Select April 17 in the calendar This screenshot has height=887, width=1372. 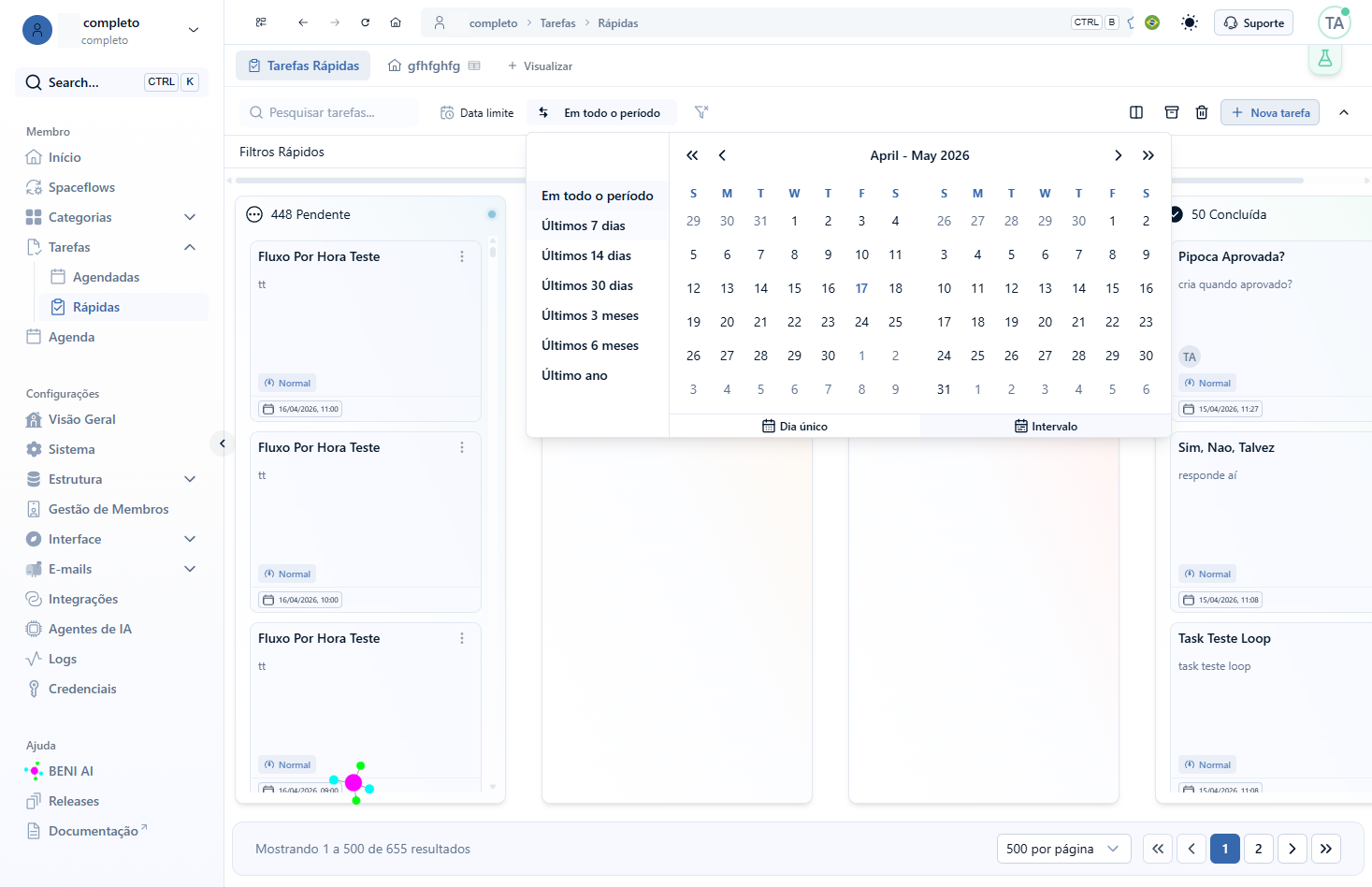861,288
